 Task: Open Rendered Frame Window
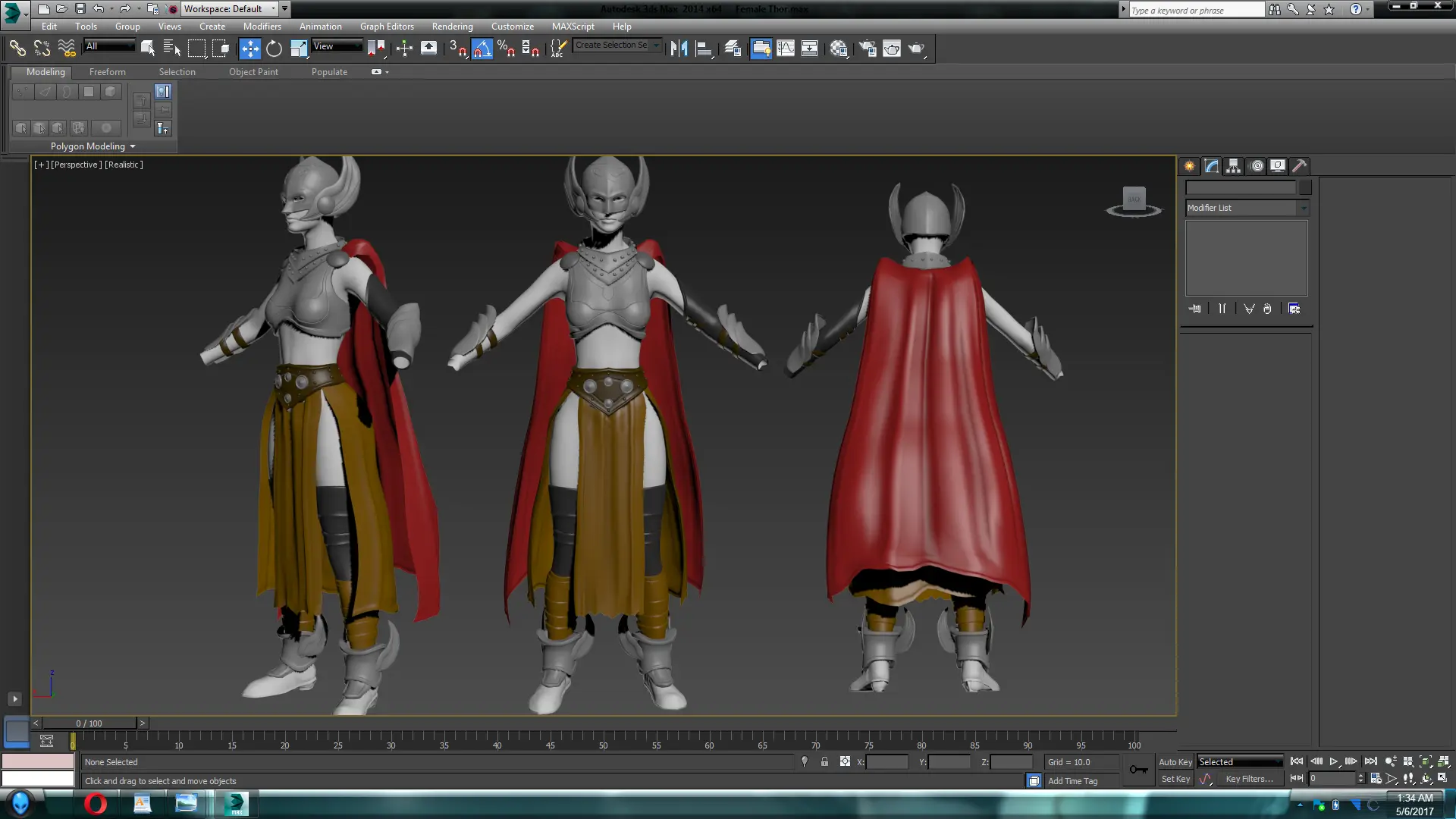point(892,49)
